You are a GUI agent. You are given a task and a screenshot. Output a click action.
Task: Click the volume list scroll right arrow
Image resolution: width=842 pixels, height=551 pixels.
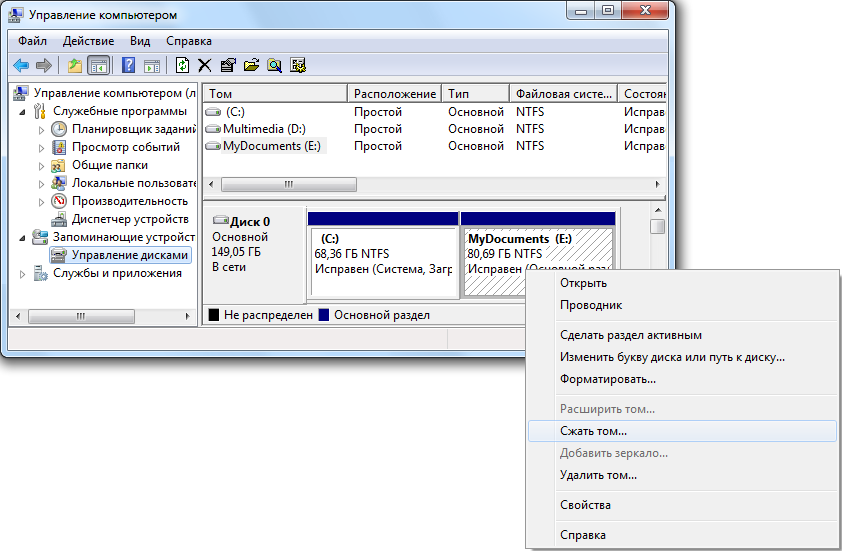tap(657, 185)
